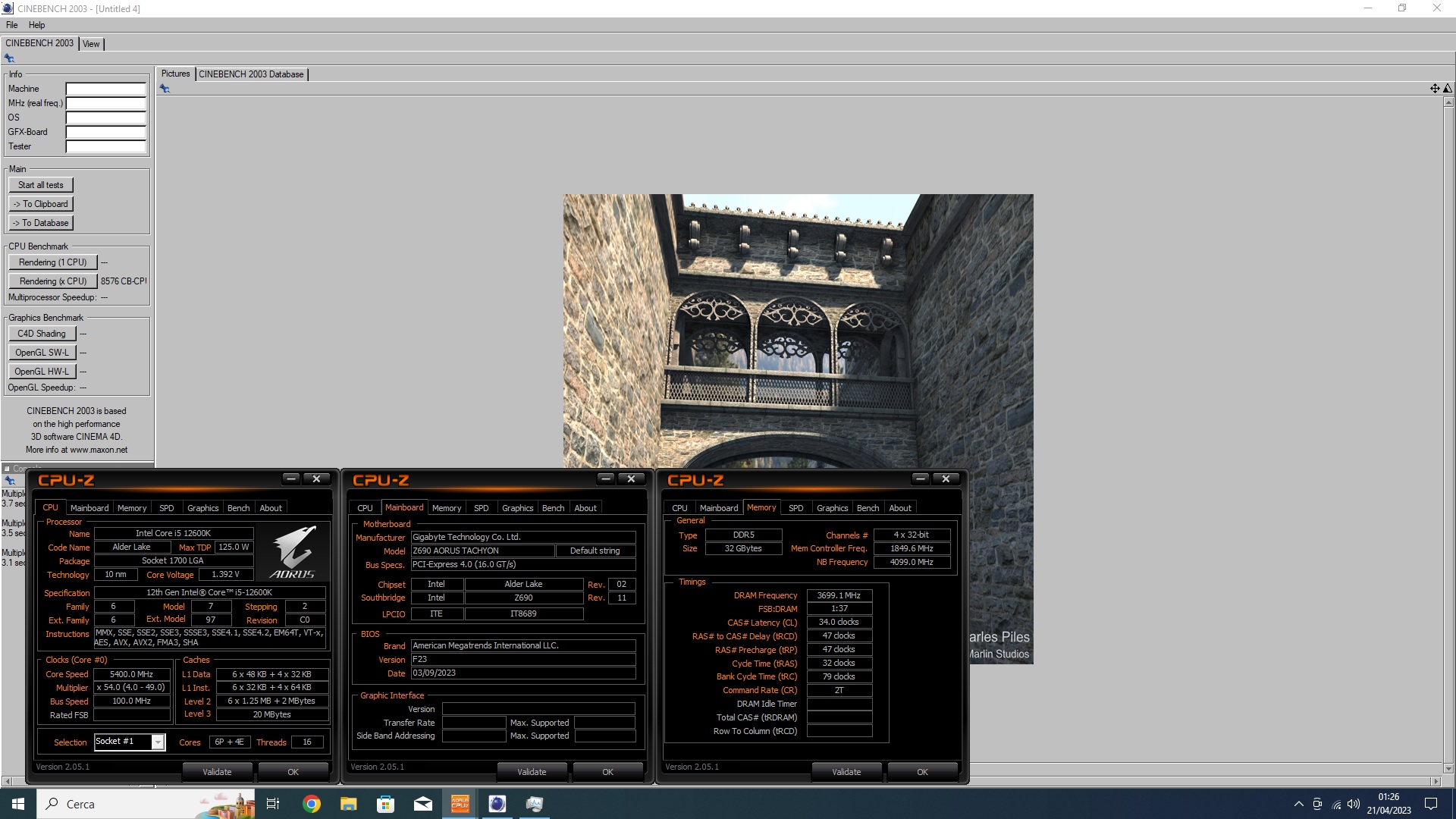Open File Explorer from taskbar
Image resolution: width=1456 pixels, height=819 pixels.
point(349,804)
